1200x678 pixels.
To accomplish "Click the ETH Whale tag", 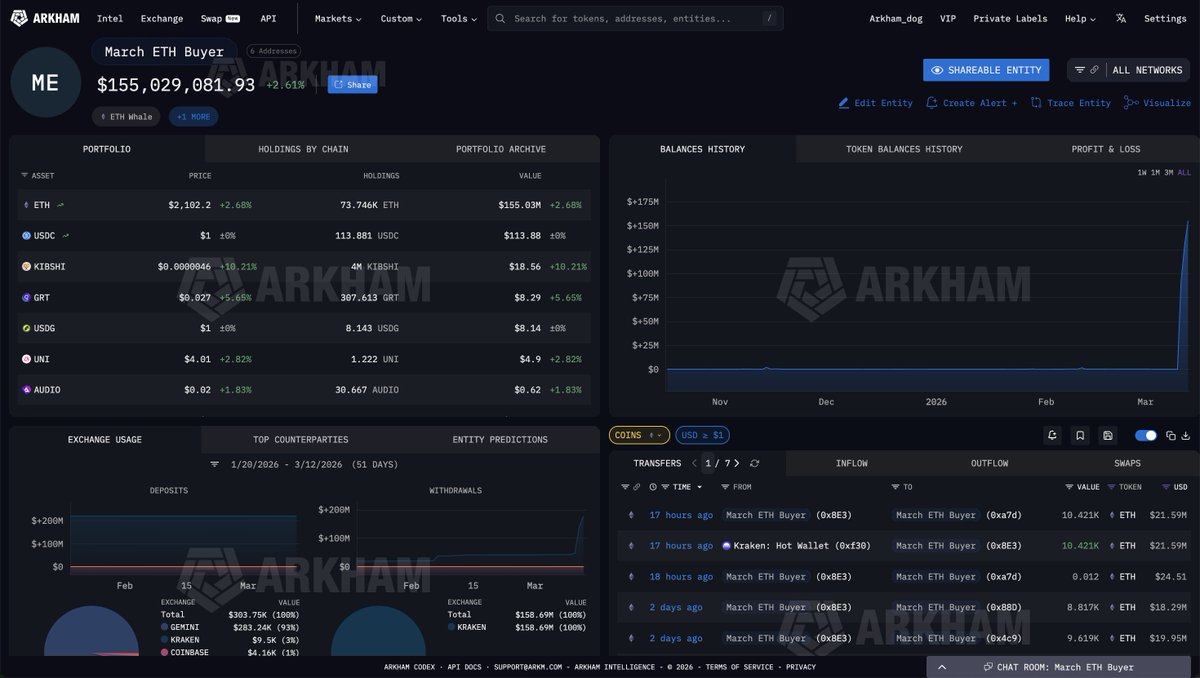I will point(126,117).
